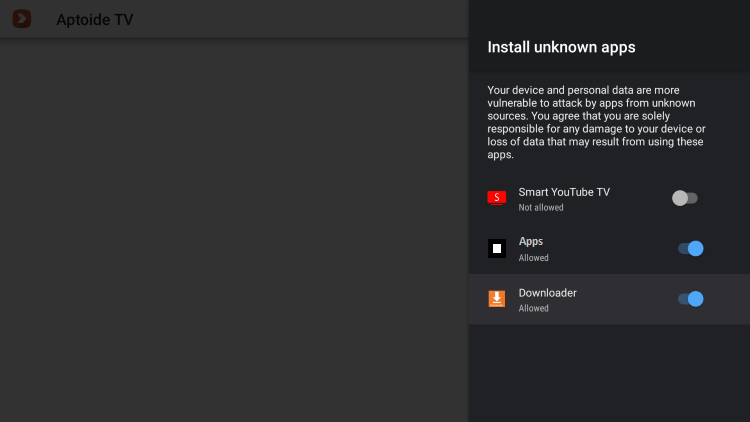Click the Aptoide TV logo icon

(22, 19)
